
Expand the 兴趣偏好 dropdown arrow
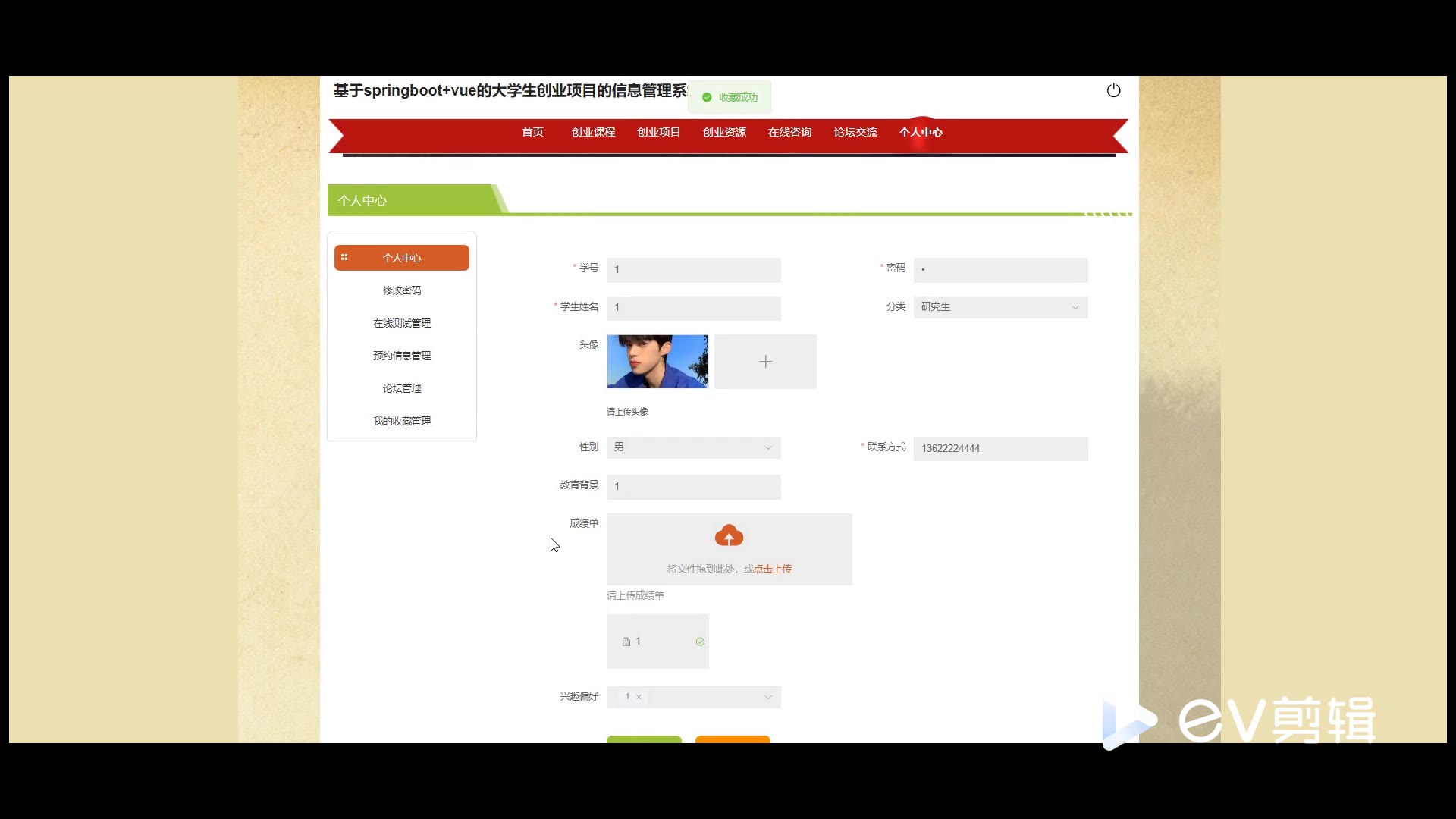click(767, 697)
